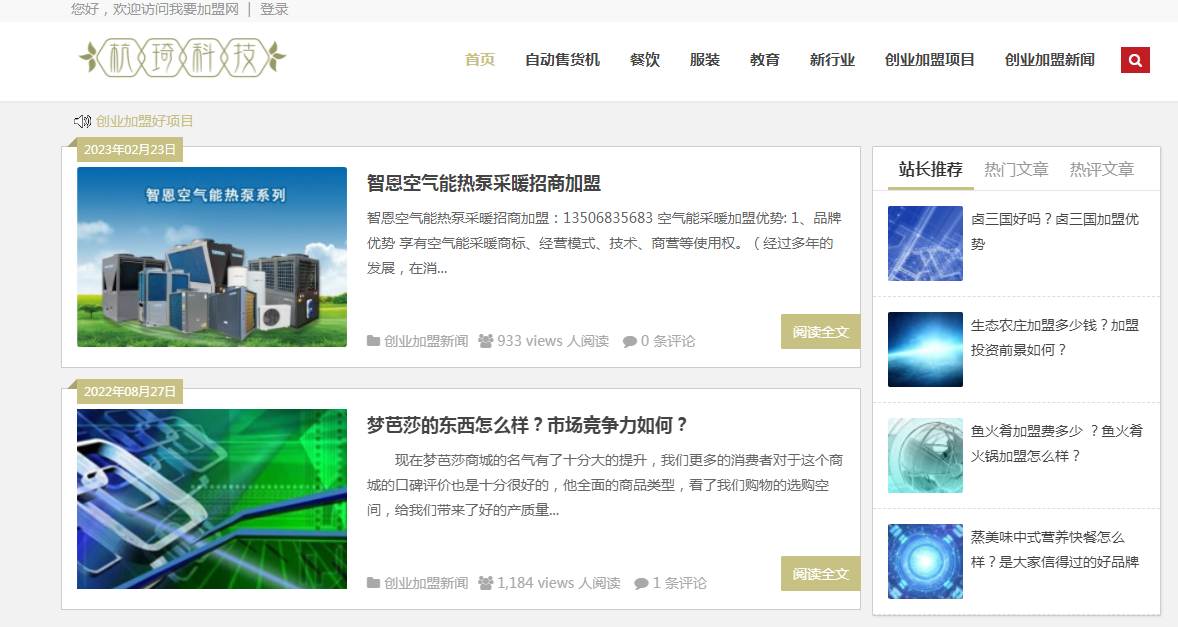Click people icon beside 1,184 views
The width and height of the screenshot is (1178, 627).
486,583
